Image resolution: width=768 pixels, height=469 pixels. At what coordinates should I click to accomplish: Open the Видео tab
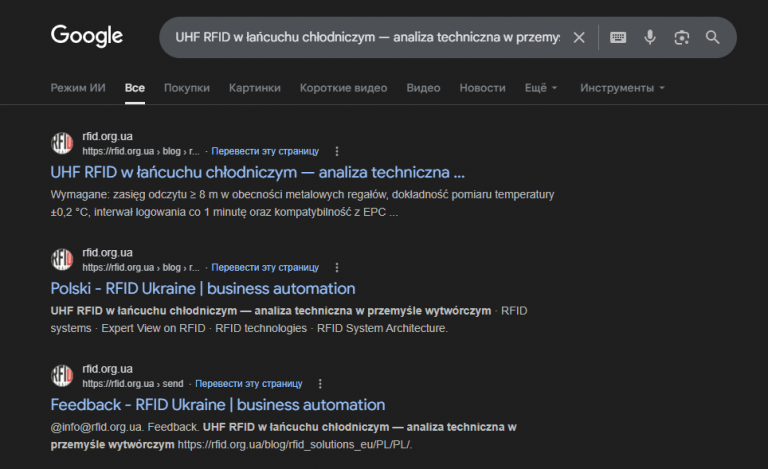pyautogui.click(x=423, y=88)
